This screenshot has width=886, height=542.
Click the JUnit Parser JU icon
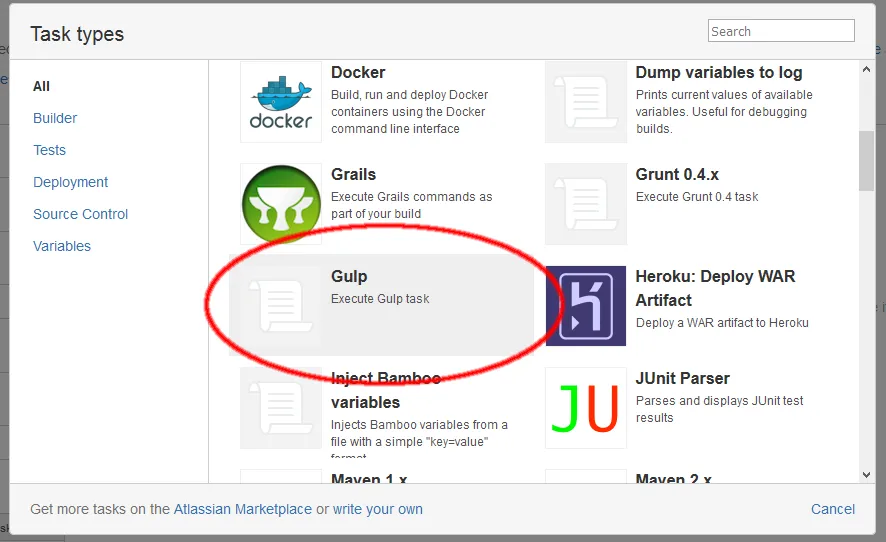click(586, 408)
